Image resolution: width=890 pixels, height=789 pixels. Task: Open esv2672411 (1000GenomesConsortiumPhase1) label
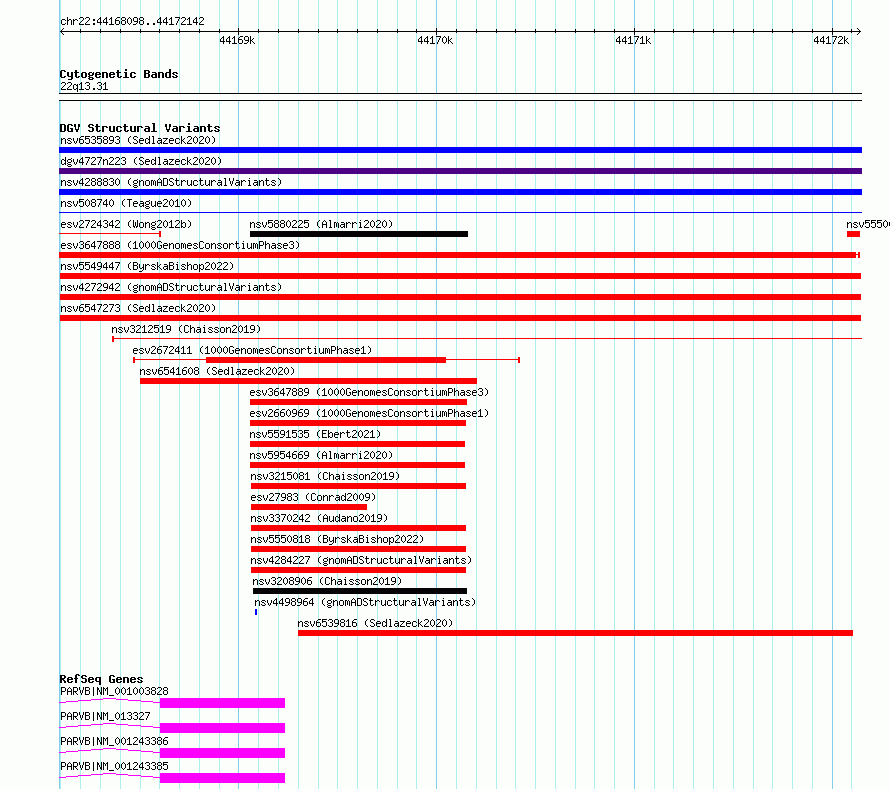pos(252,350)
